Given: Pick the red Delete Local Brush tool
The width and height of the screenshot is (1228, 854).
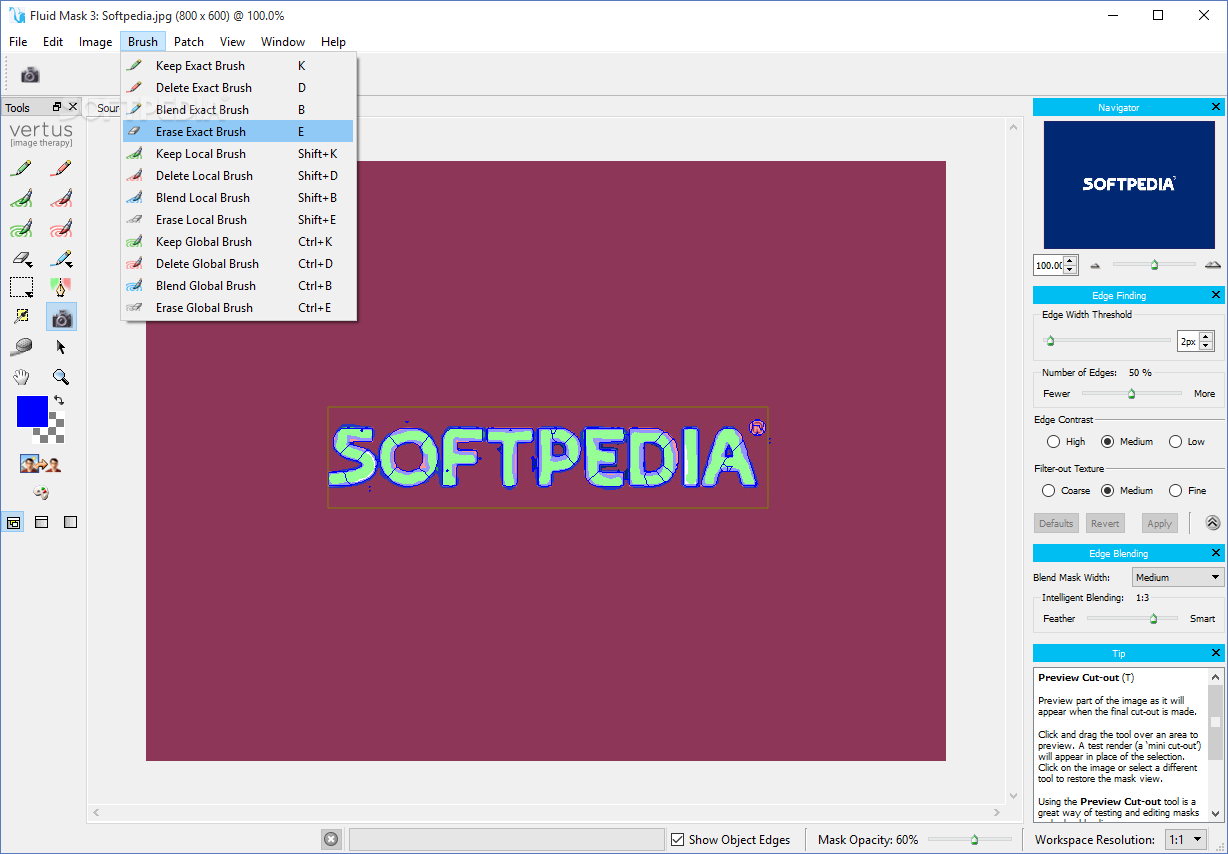Looking at the screenshot, I should [x=61, y=198].
